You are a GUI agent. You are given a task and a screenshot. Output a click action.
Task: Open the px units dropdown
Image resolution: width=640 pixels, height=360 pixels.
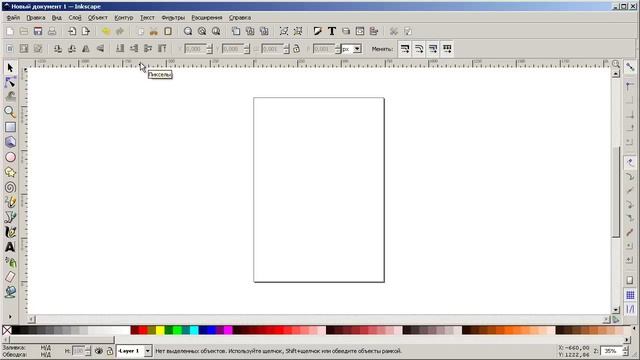[357, 49]
